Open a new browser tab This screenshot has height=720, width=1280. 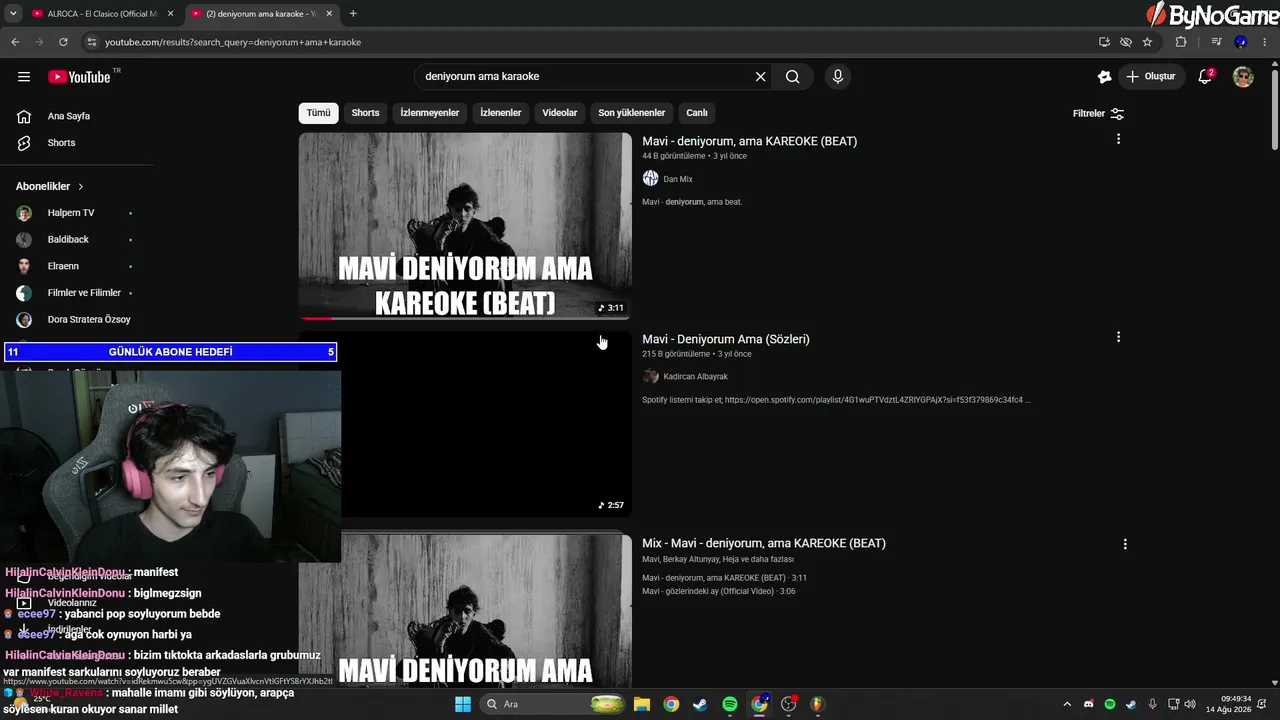(x=353, y=14)
